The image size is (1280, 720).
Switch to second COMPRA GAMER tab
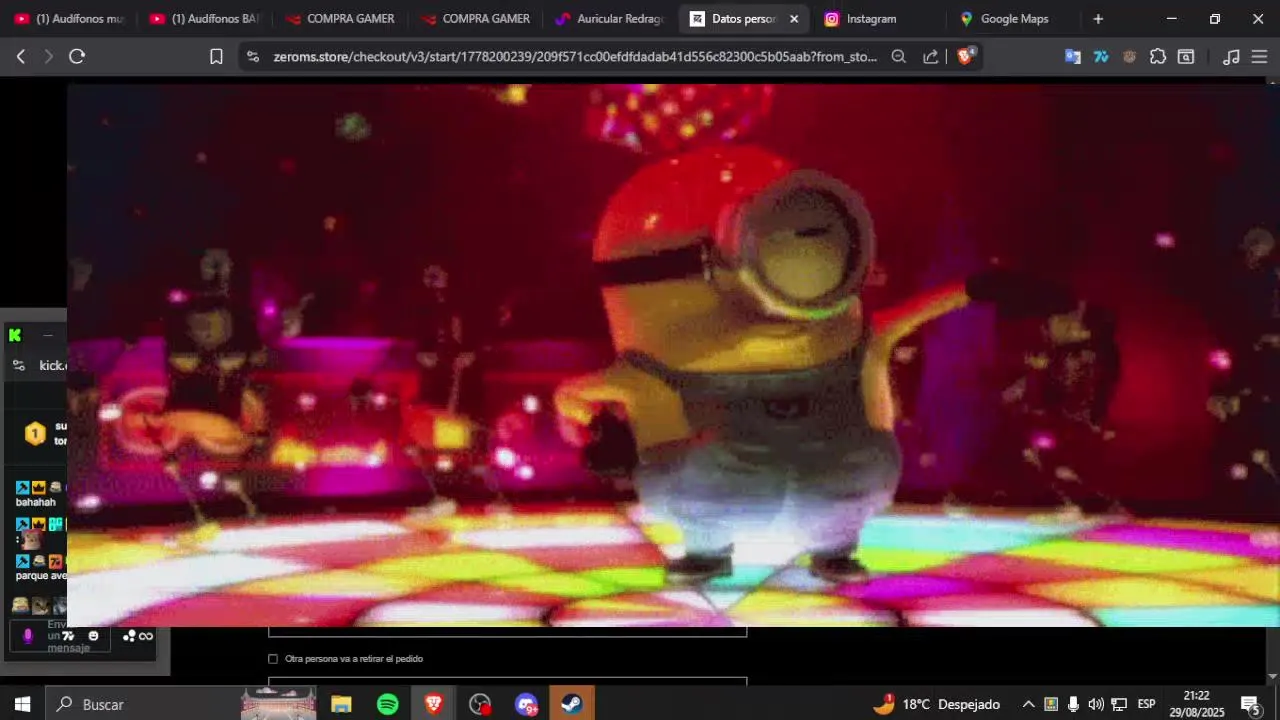click(476, 19)
